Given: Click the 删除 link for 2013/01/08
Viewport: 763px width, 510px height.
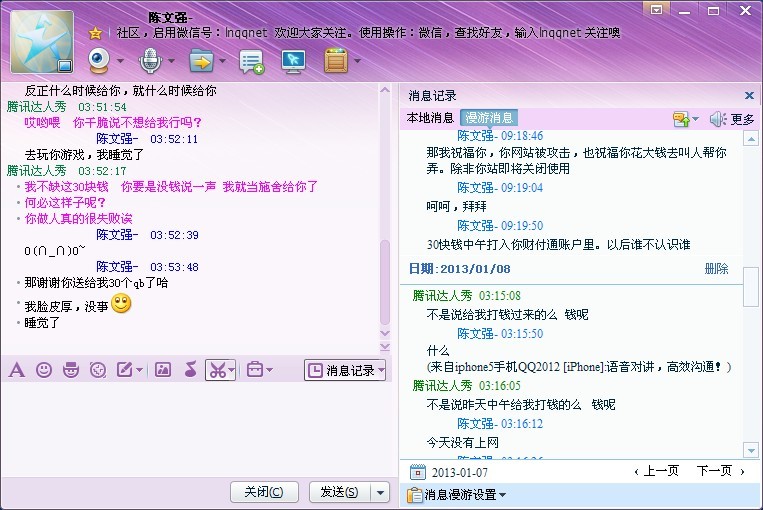Looking at the screenshot, I should pos(716,269).
